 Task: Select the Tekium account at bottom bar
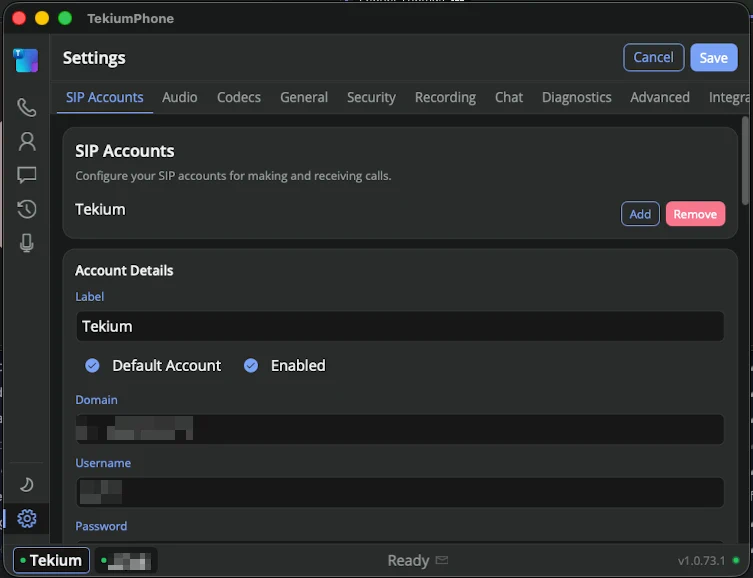click(51, 560)
